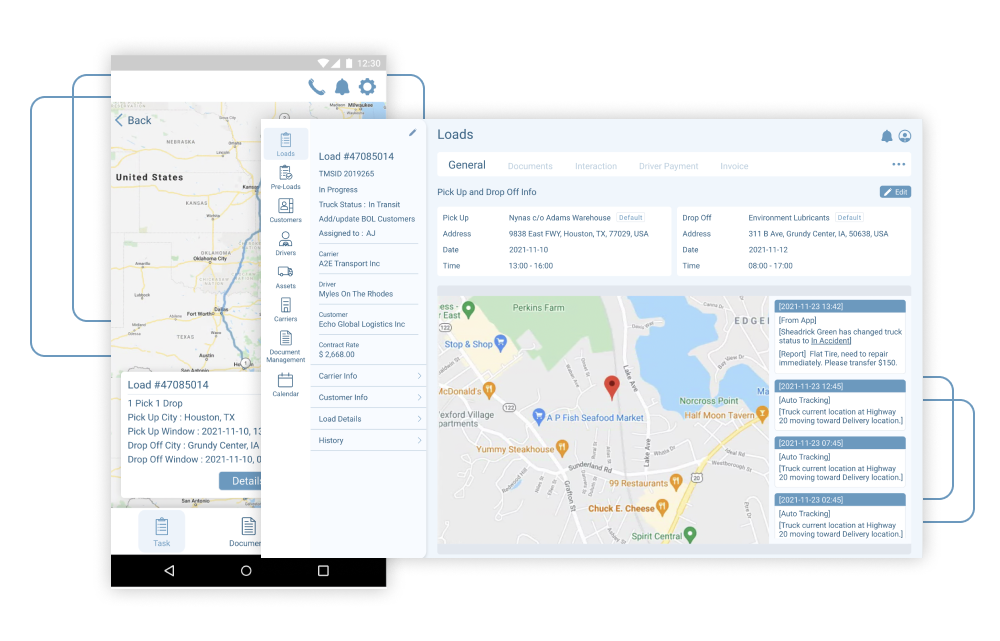Open Pre-Loads in the sidebar

tap(286, 177)
